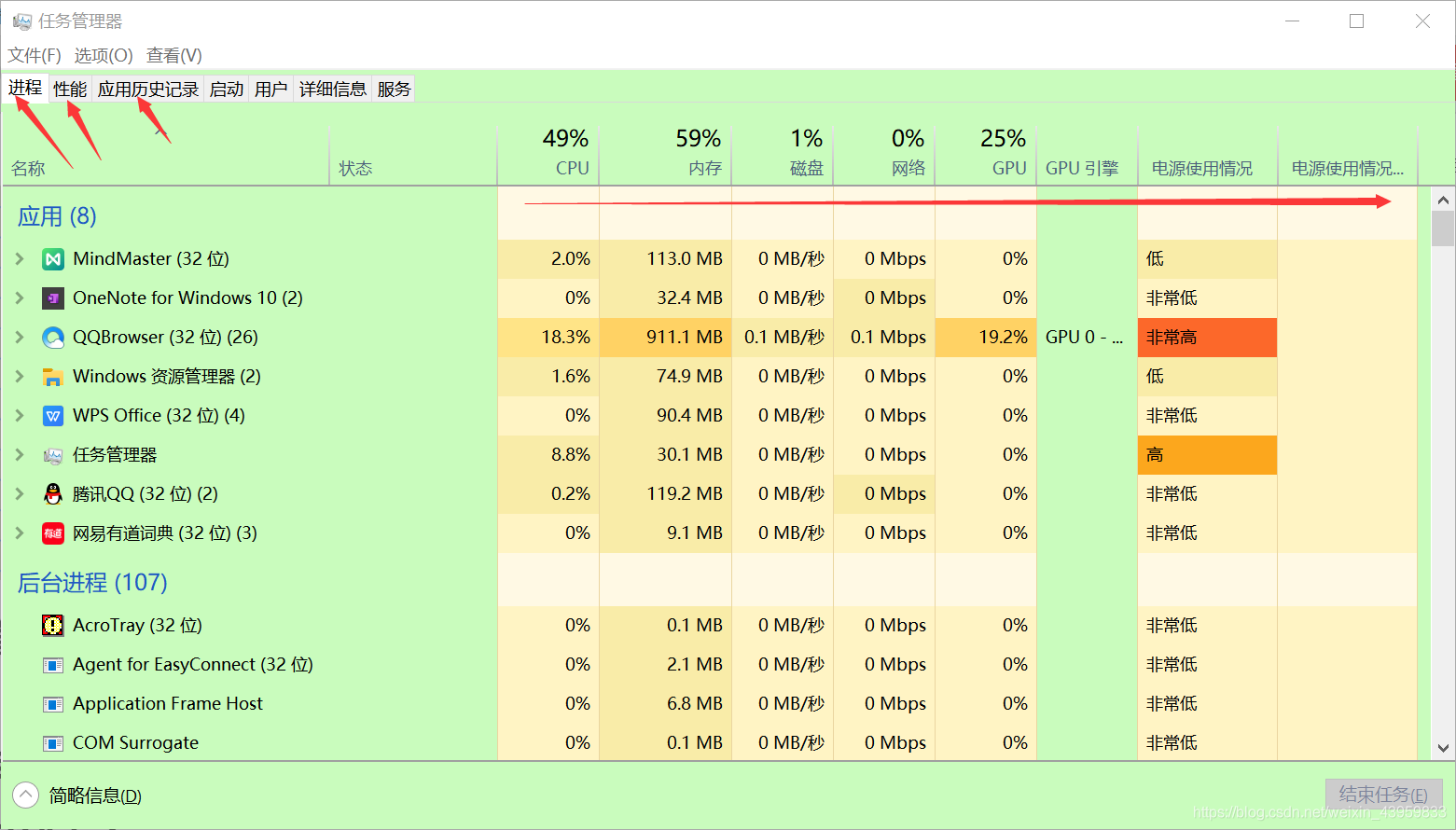Click the 网易有道词典 app icon
The width and height of the screenshot is (1456, 830).
click(x=53, y=533)
